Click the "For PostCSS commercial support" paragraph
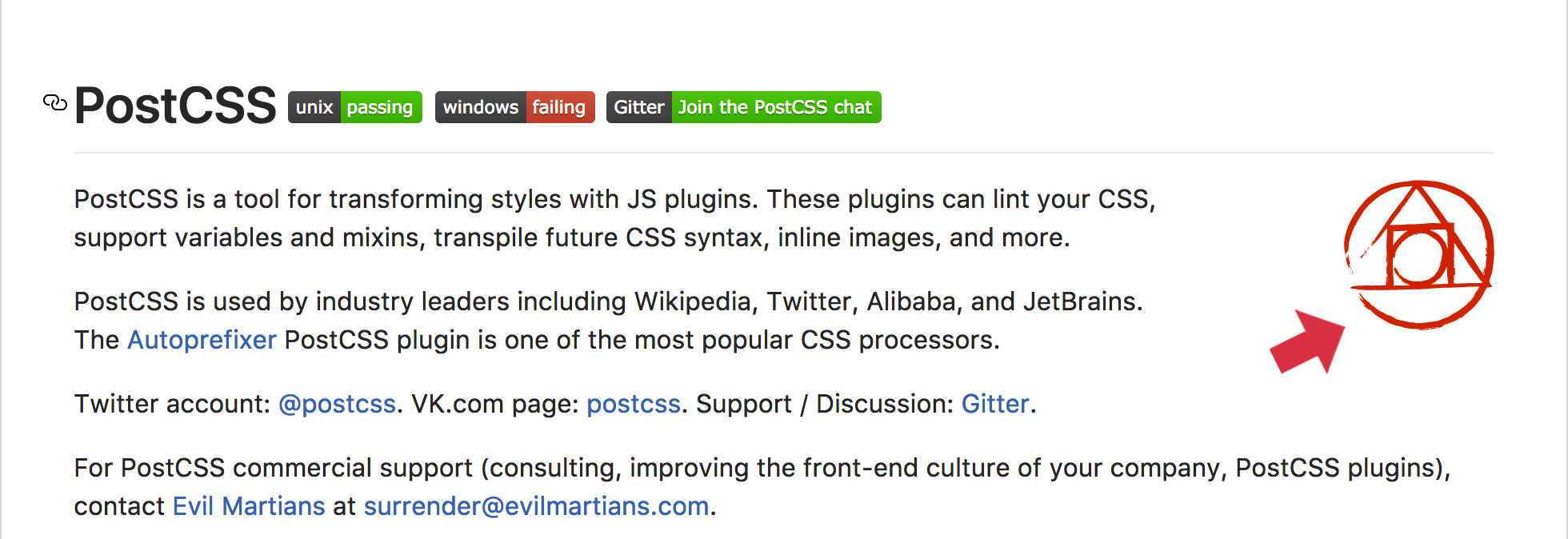The height and width of the screenshot is (539, 1568). pos(762,487)
